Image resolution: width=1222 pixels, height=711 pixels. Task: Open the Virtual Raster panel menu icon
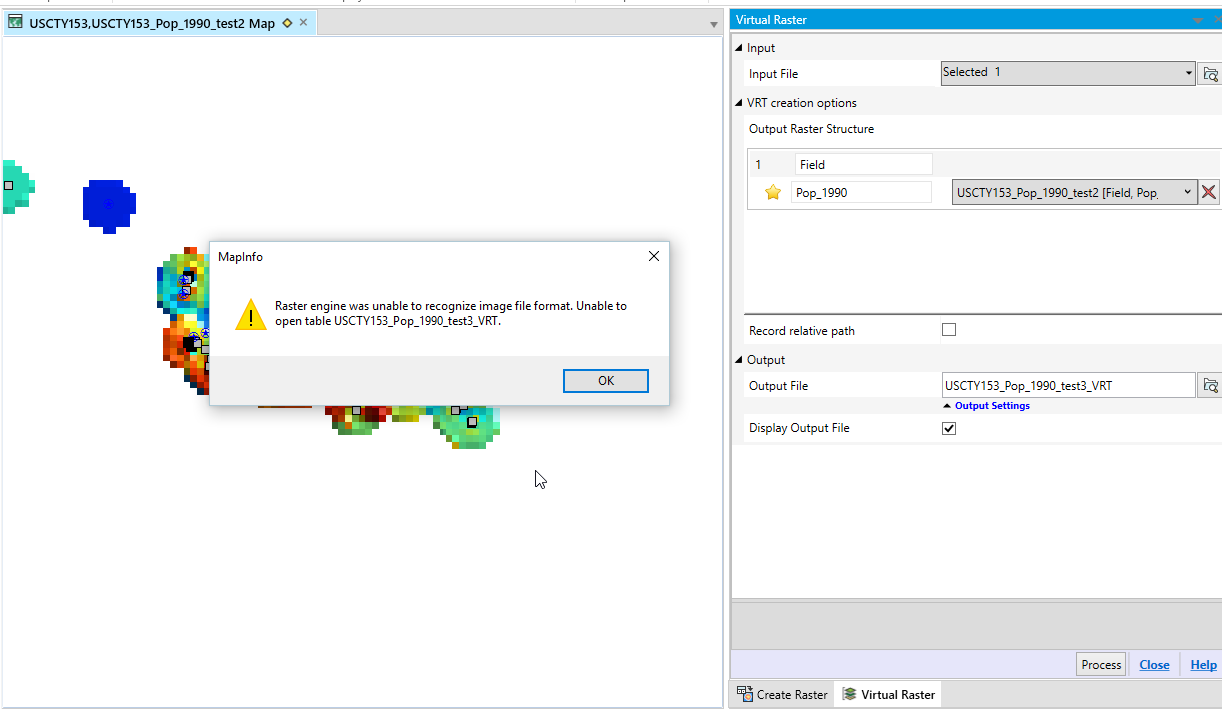1197,19
